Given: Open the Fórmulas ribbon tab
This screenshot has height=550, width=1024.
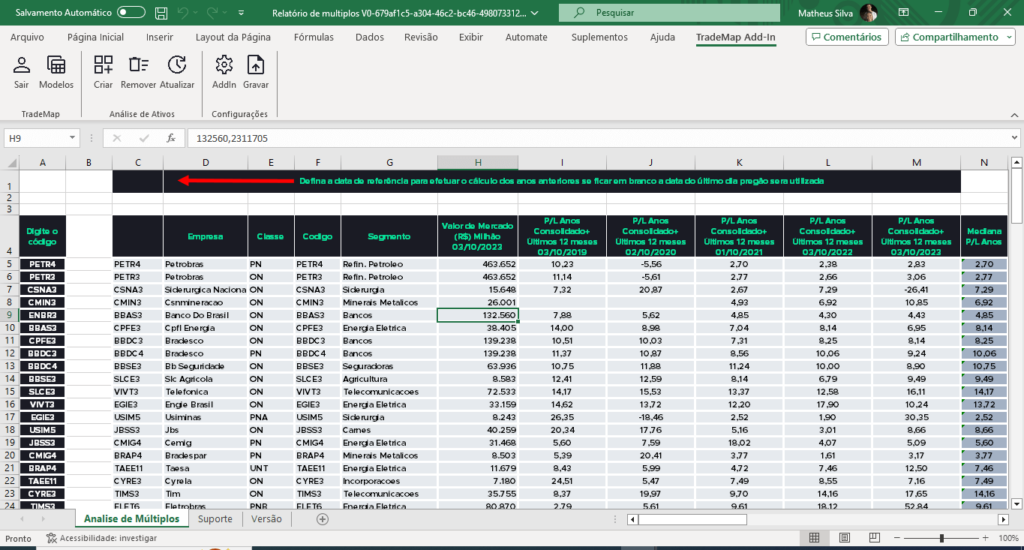Looking at the screenshot, I should point(313,37).
